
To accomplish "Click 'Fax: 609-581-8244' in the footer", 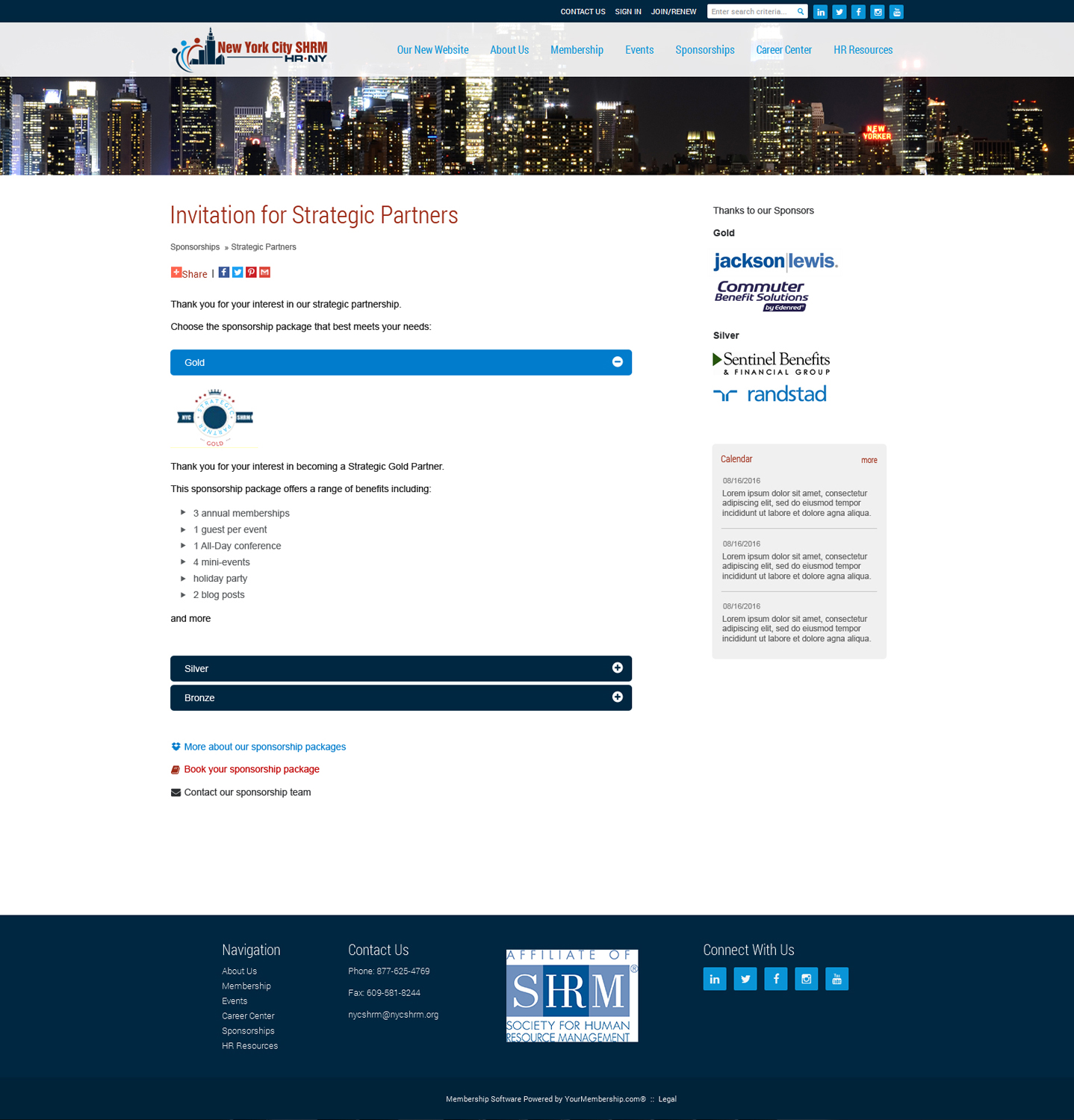I will pos(384,993).
